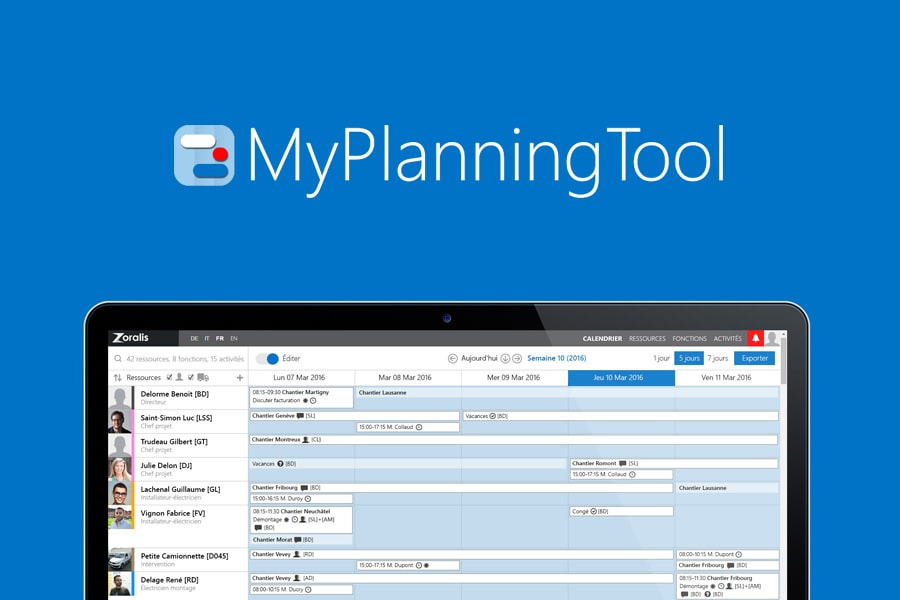Screen dimensions: 900x600
Task: Select the Jeu 10 Mar 2016 column tab
Action: pyautogui.click(x=621, y=377)
